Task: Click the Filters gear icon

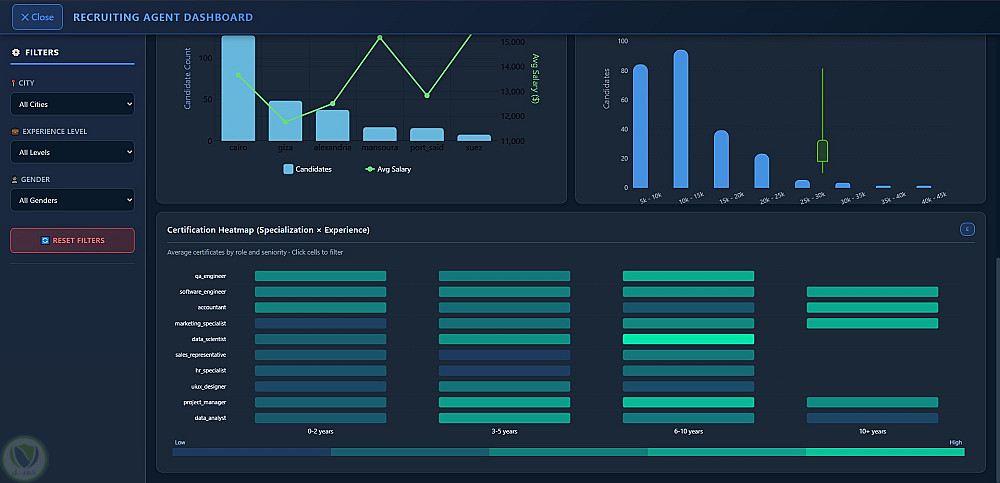Action: point(16,52)
